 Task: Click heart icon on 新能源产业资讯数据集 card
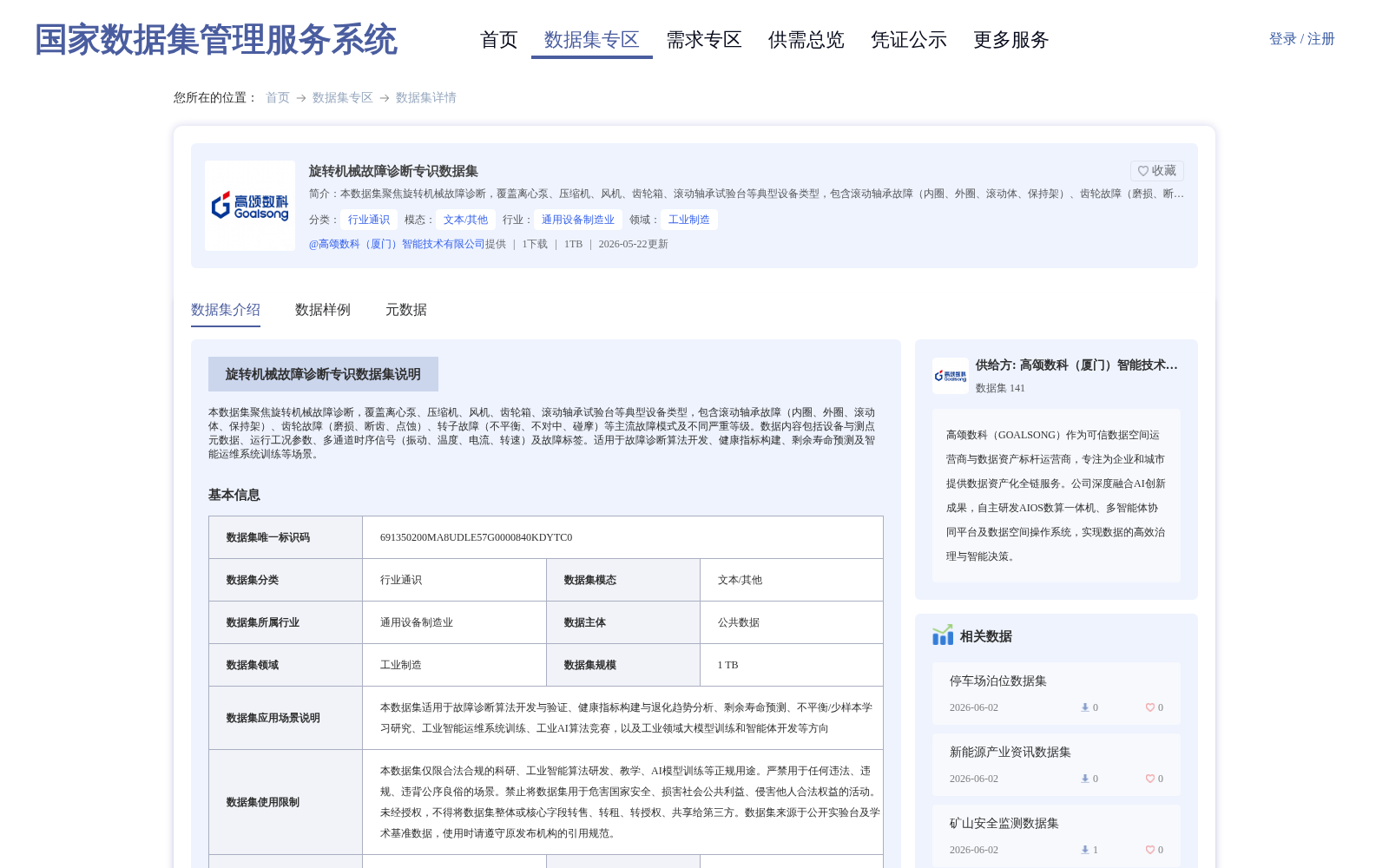pyautogui.click(x=1150, y=779)
